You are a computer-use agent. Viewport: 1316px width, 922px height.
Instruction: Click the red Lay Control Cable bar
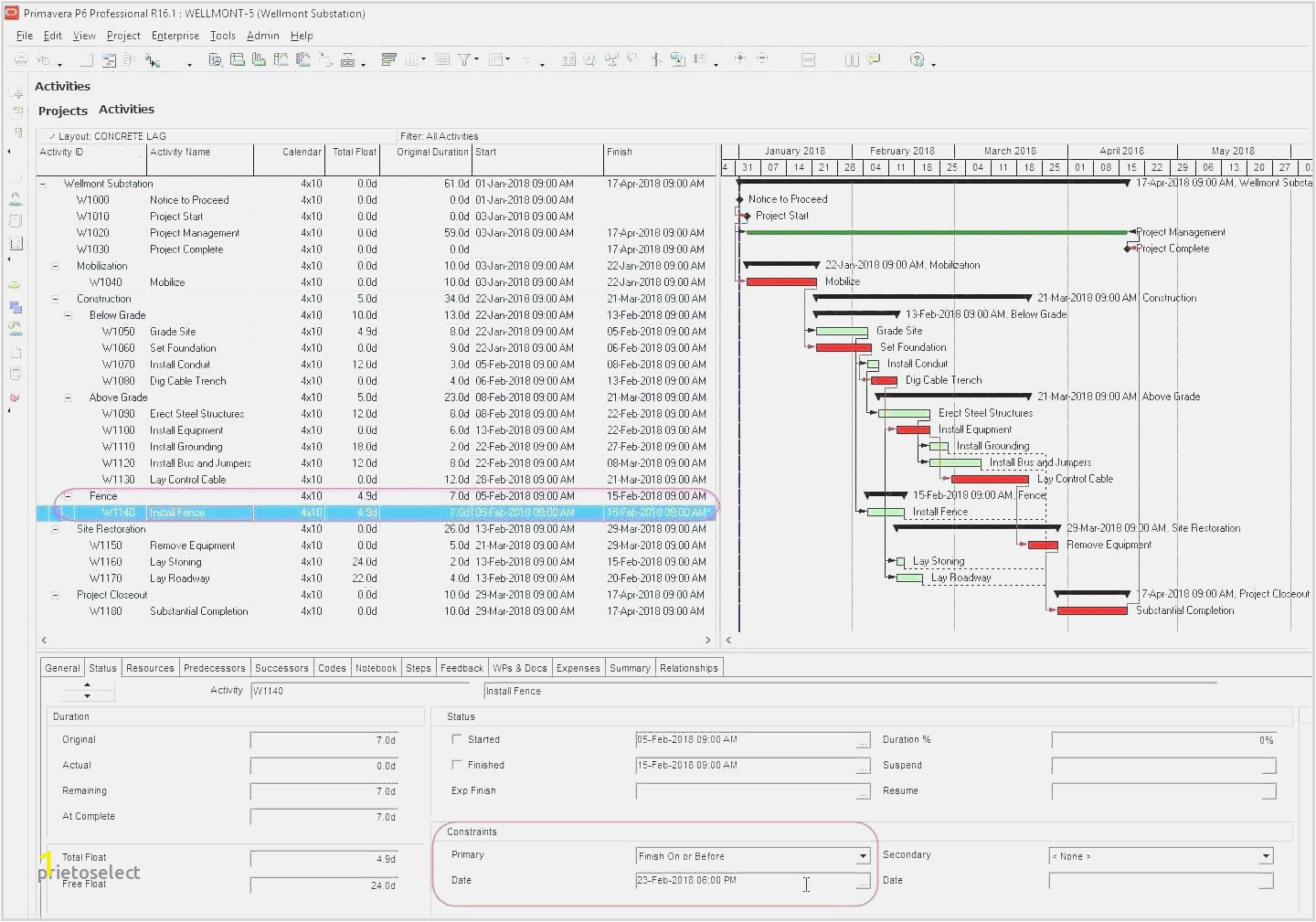[x=990, y=480]
